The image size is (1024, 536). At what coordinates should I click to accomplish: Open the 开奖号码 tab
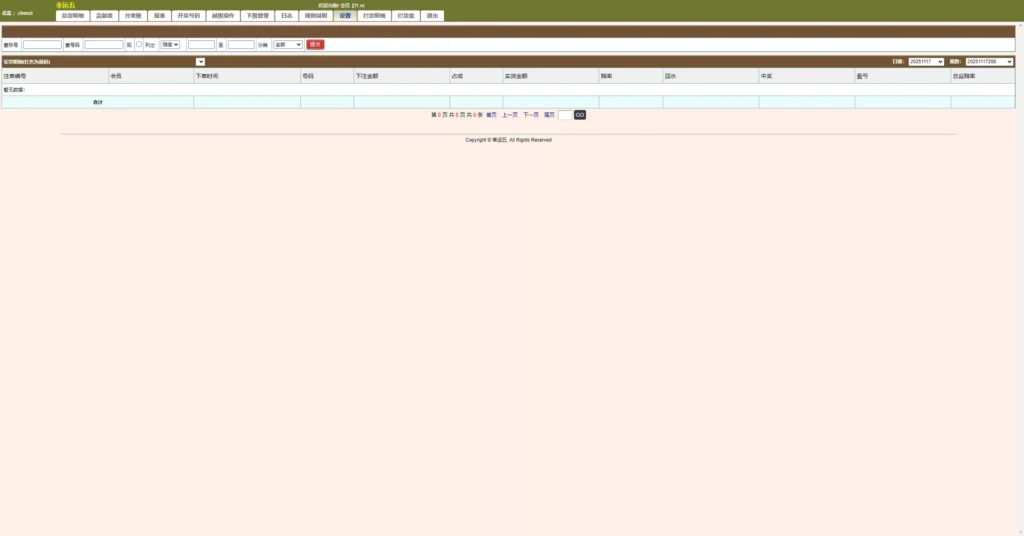pyautogui.click(x=189, y=16)
